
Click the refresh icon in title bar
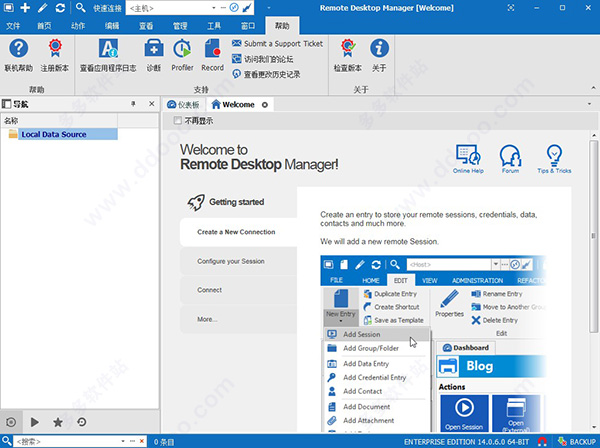click(60, 8)
